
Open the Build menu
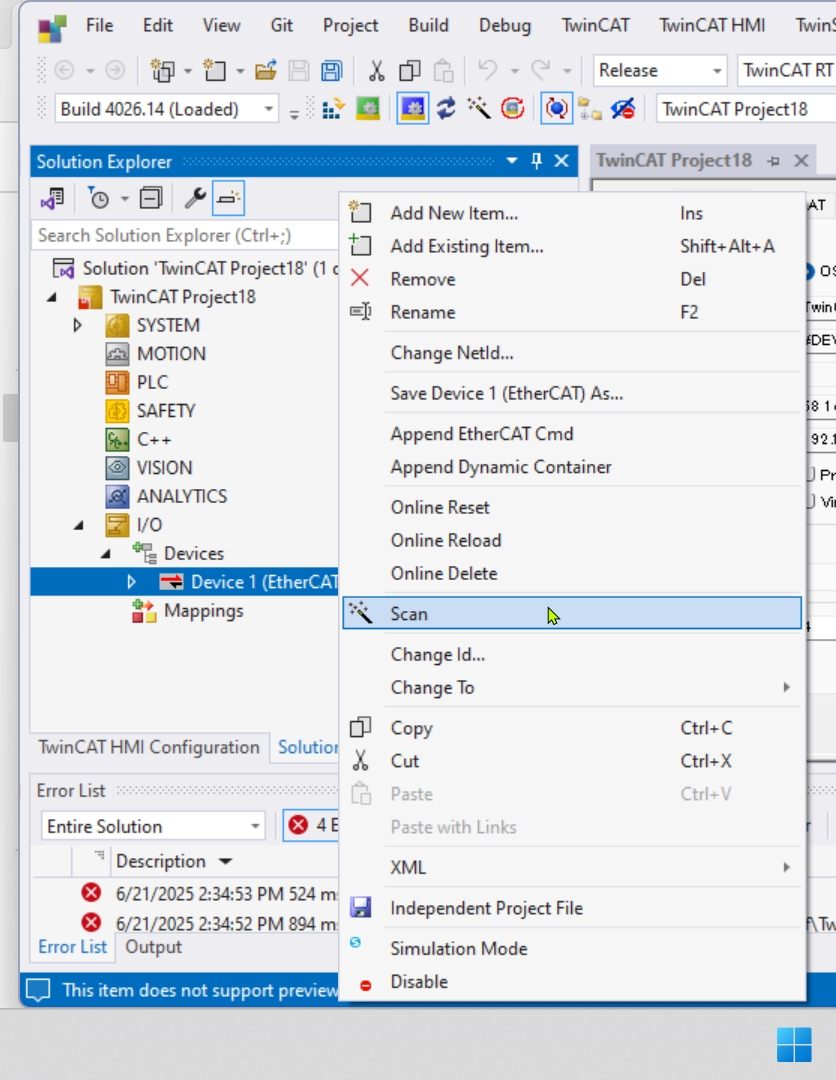tap(428, 25)
